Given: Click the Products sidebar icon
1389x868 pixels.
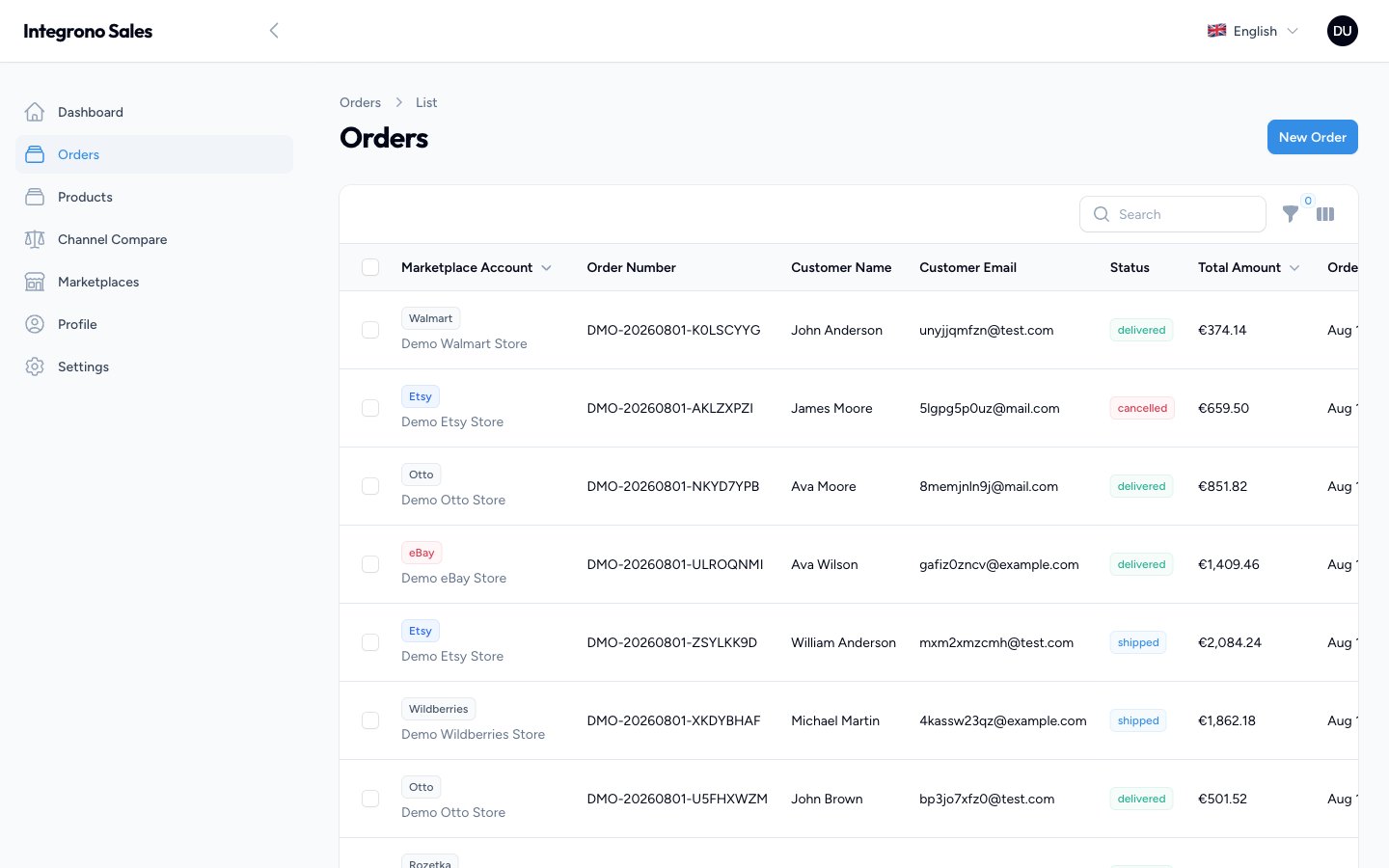Looking at the screenshot, I should click(35, 197).
